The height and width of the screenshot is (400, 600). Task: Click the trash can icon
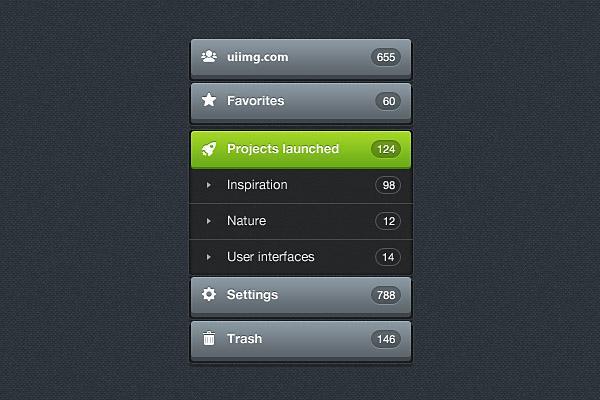pos(209,339)
